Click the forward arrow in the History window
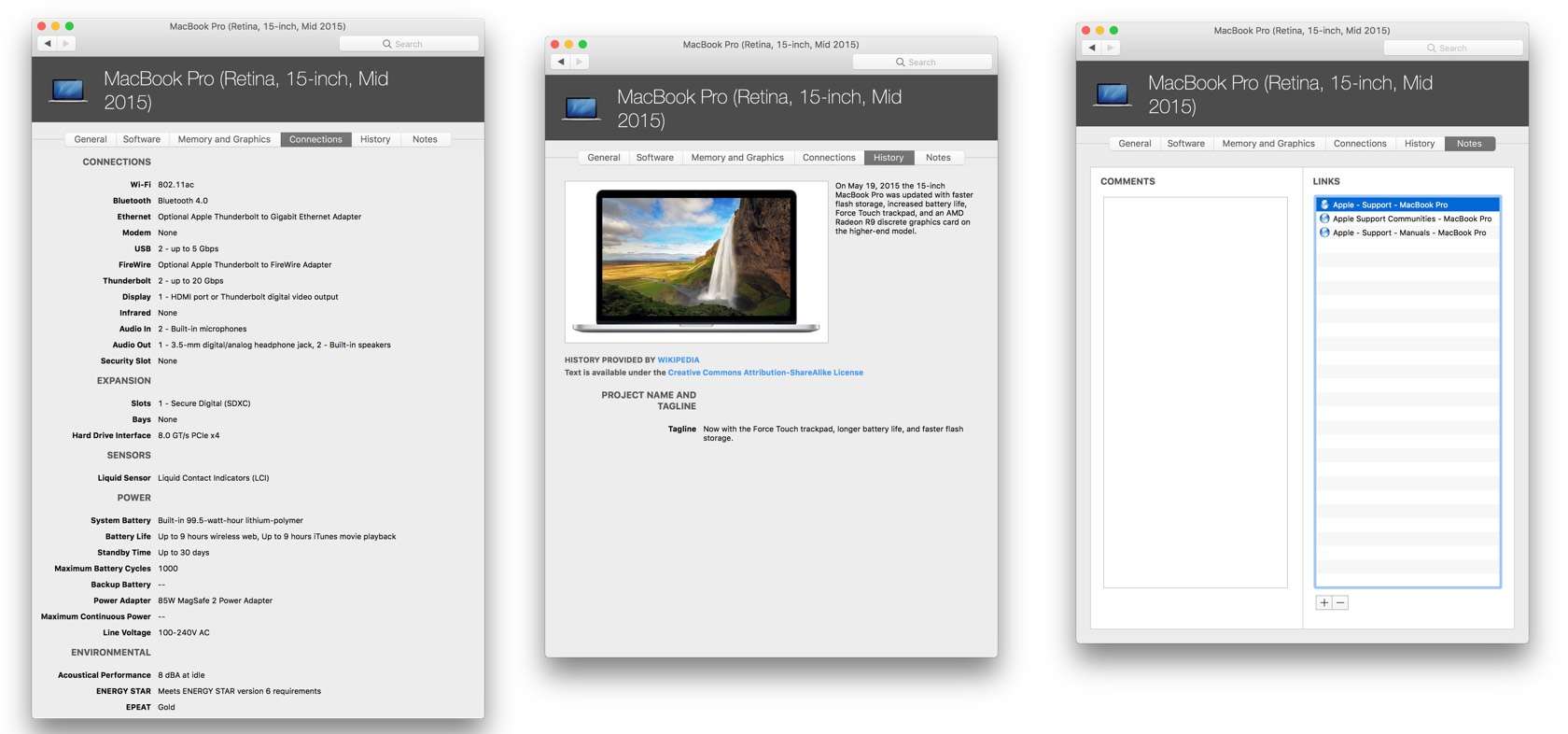 pyautogui.click(x=580, y=62)
